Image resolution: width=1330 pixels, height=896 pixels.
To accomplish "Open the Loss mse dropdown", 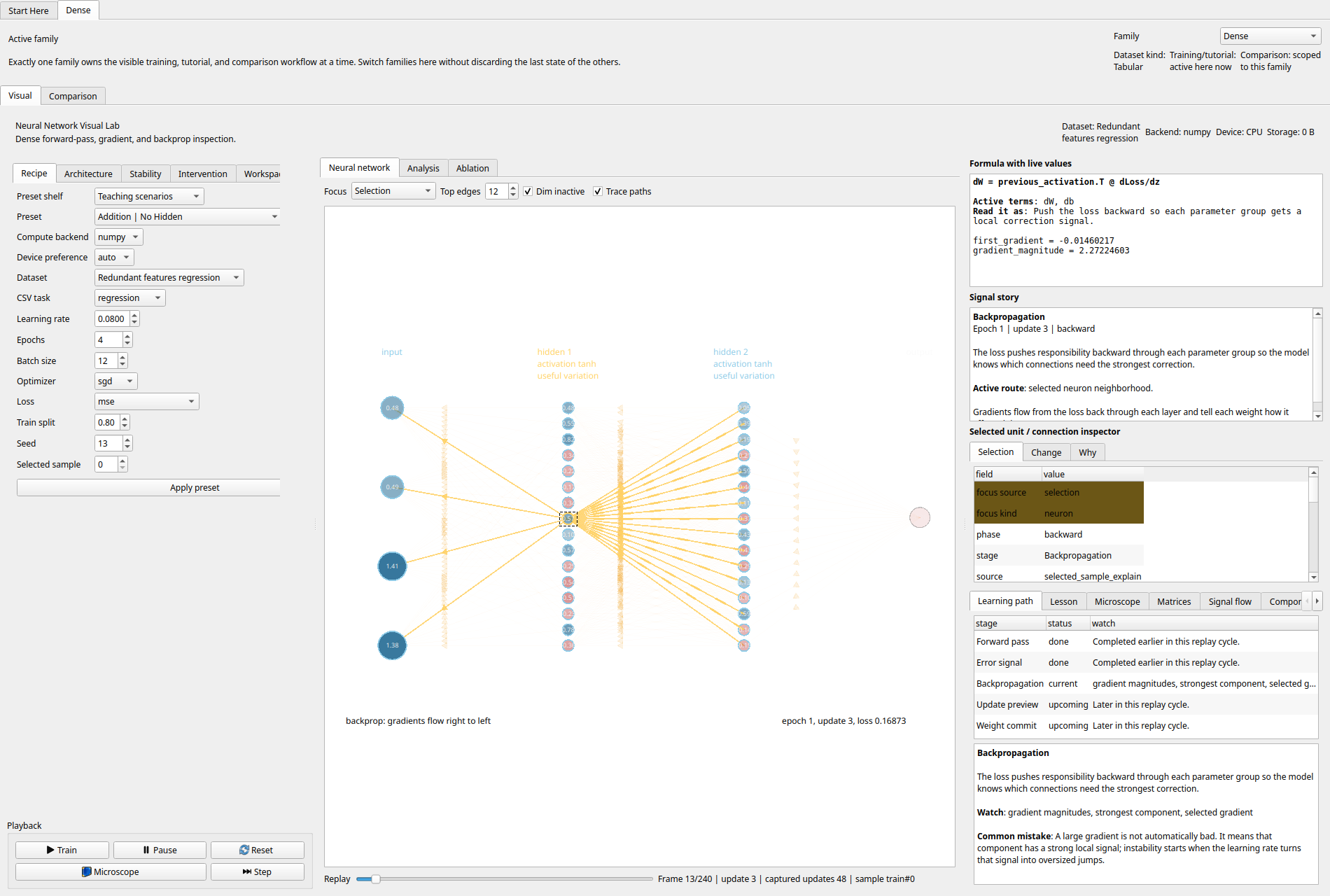I will tap(146, 401).
